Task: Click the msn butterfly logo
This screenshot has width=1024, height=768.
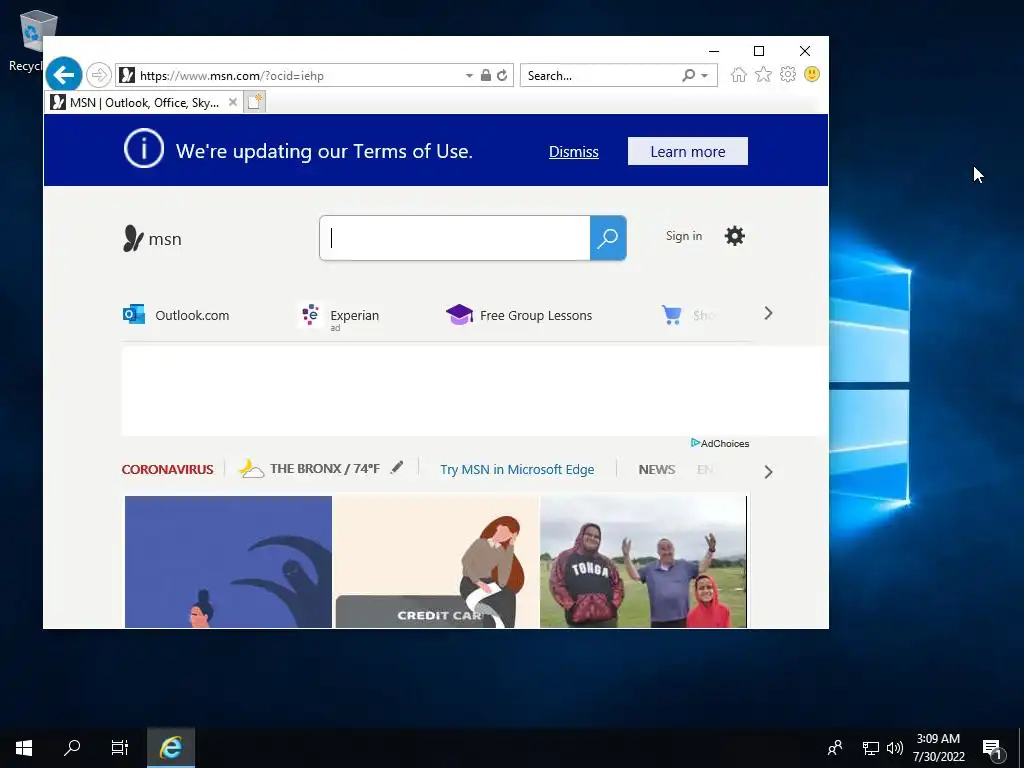Action: (152, 238)
